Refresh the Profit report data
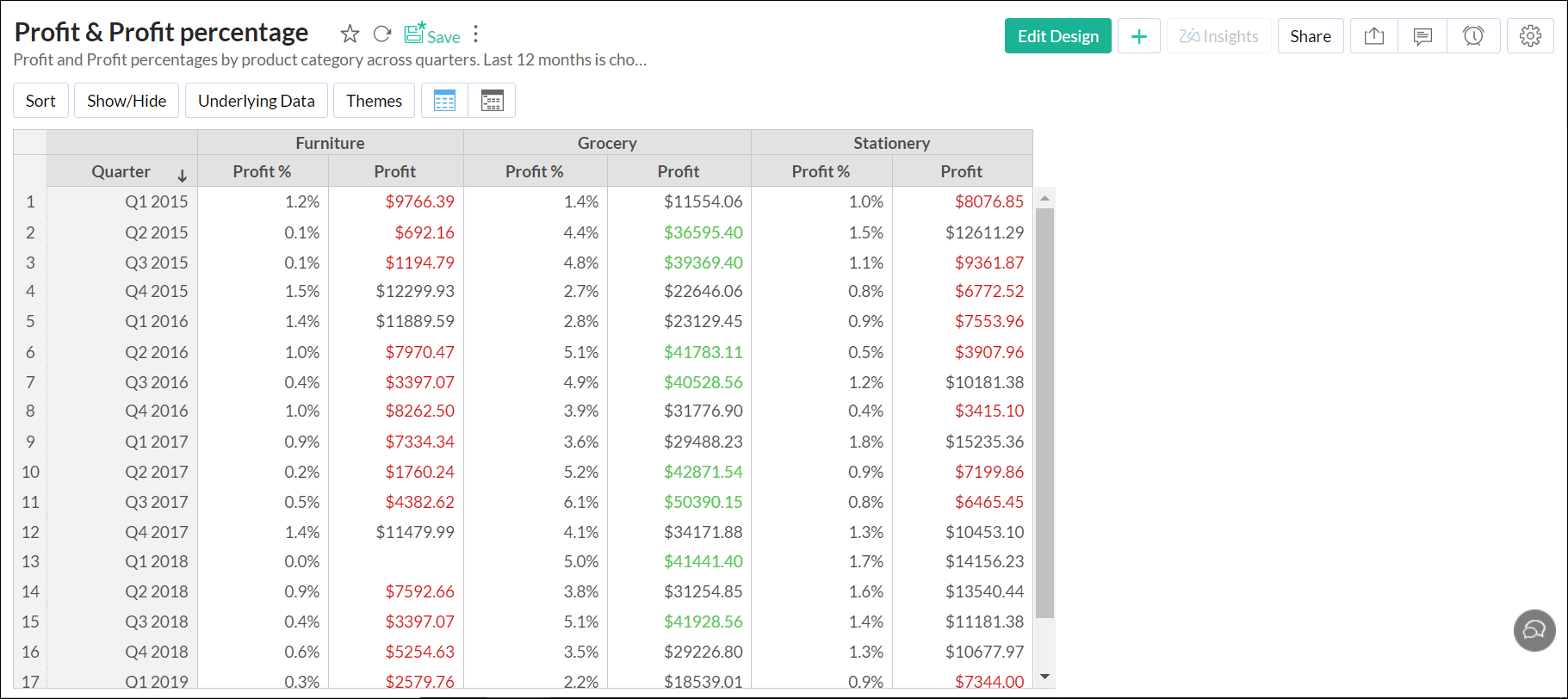 point(382,34)
